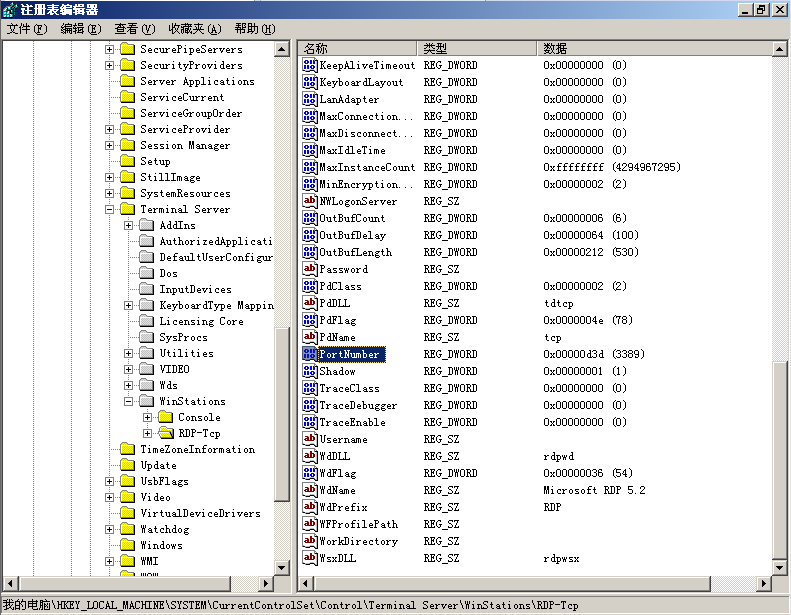Select the SysProcs key

183,337
